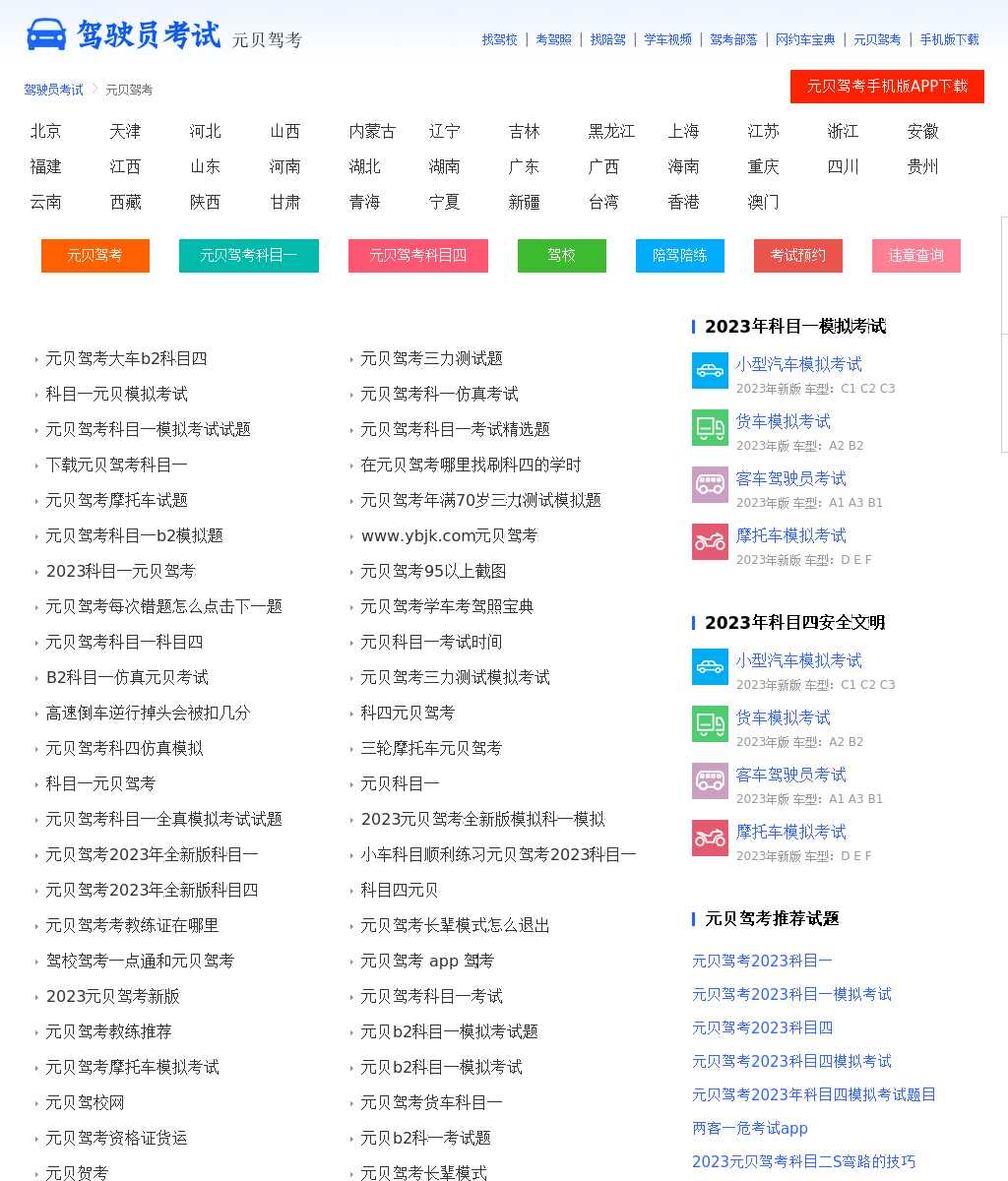Screen dimensions: 1008x1181
Task: Open 下载元贝驾考科目一 link
Action: 116,465
